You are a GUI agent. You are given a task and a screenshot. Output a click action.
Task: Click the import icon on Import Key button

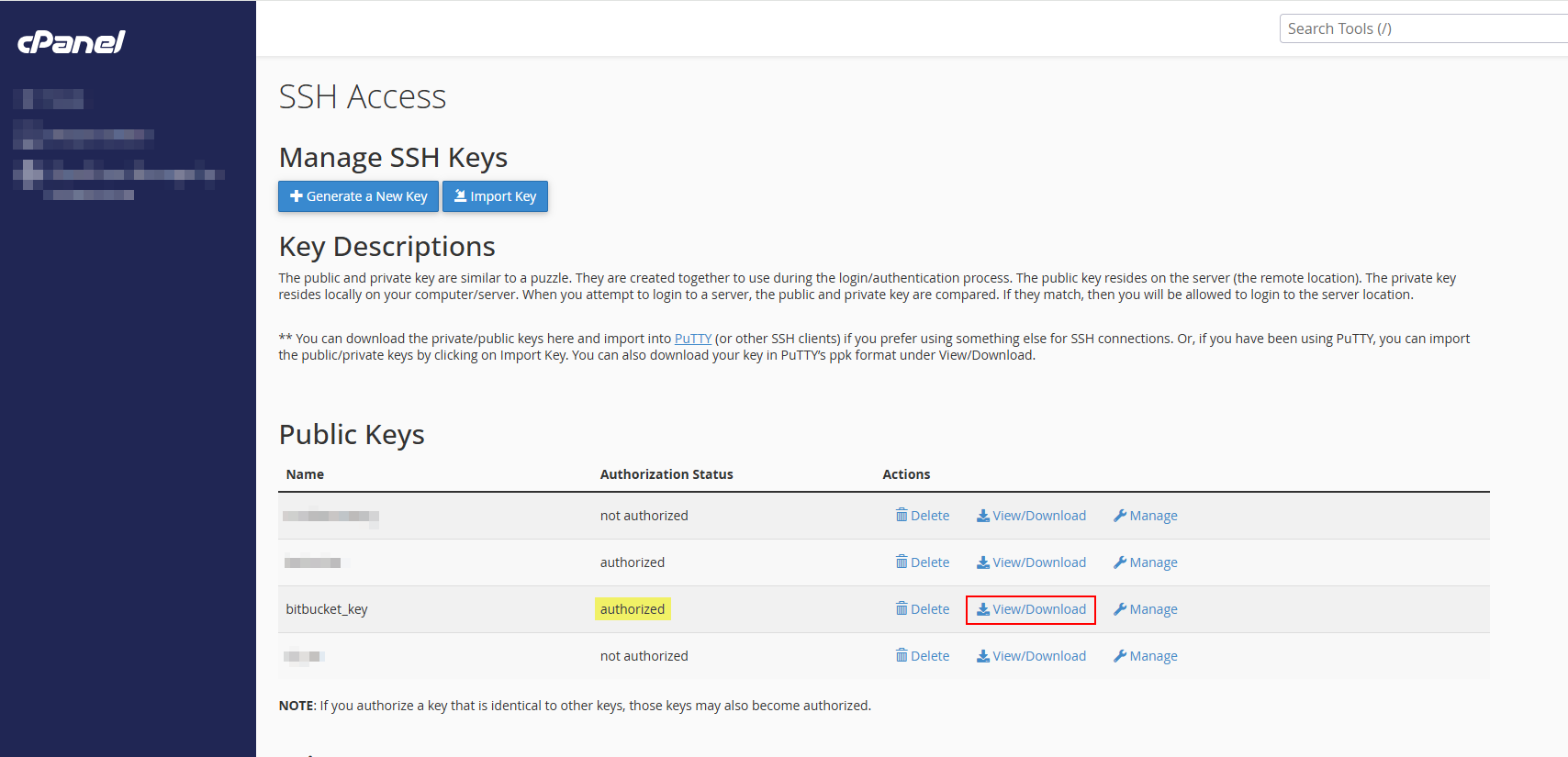(x=460, y=195)
